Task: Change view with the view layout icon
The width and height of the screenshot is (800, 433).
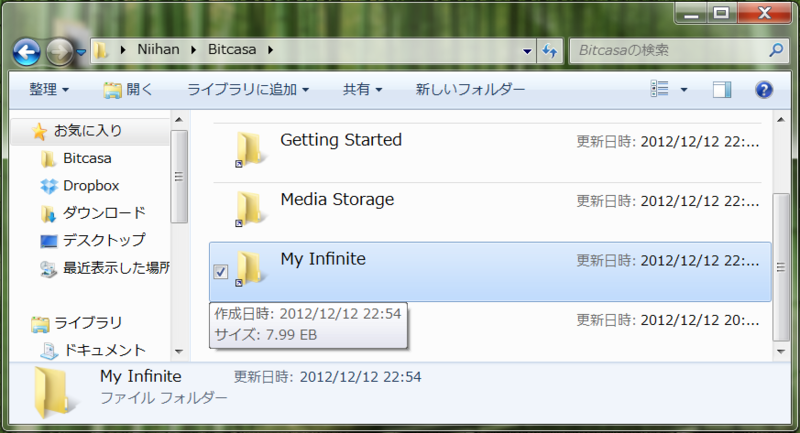Action: pos(660,89)
